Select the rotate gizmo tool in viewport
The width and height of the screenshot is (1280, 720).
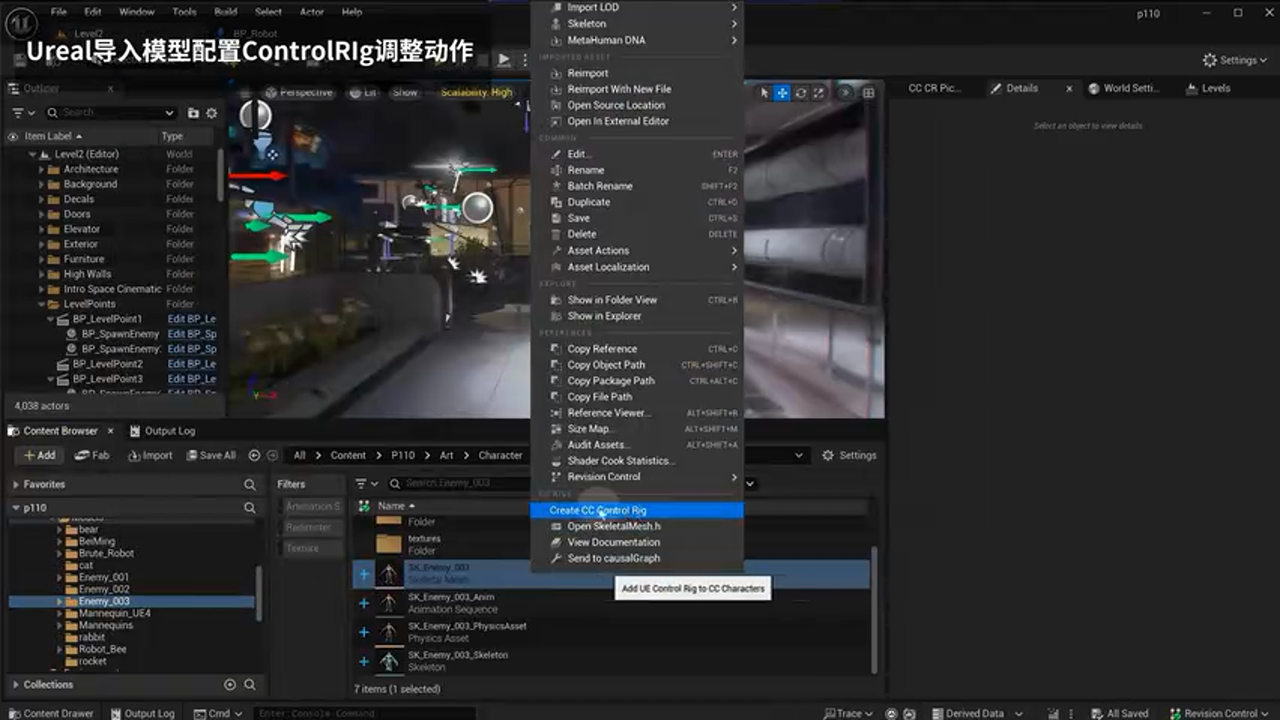click(x=801, y=93)
